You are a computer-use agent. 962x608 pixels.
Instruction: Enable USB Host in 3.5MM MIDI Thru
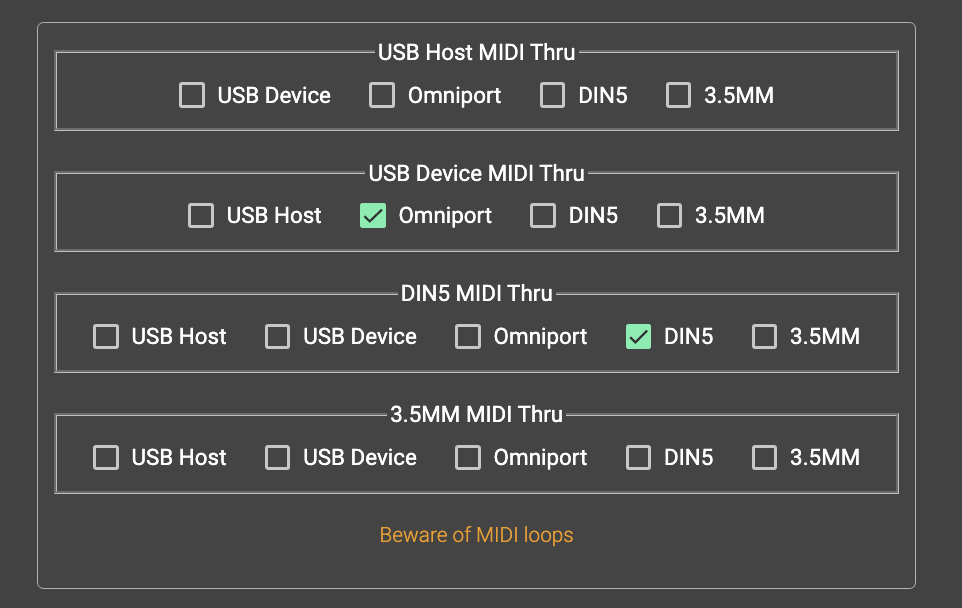[106, 458]
